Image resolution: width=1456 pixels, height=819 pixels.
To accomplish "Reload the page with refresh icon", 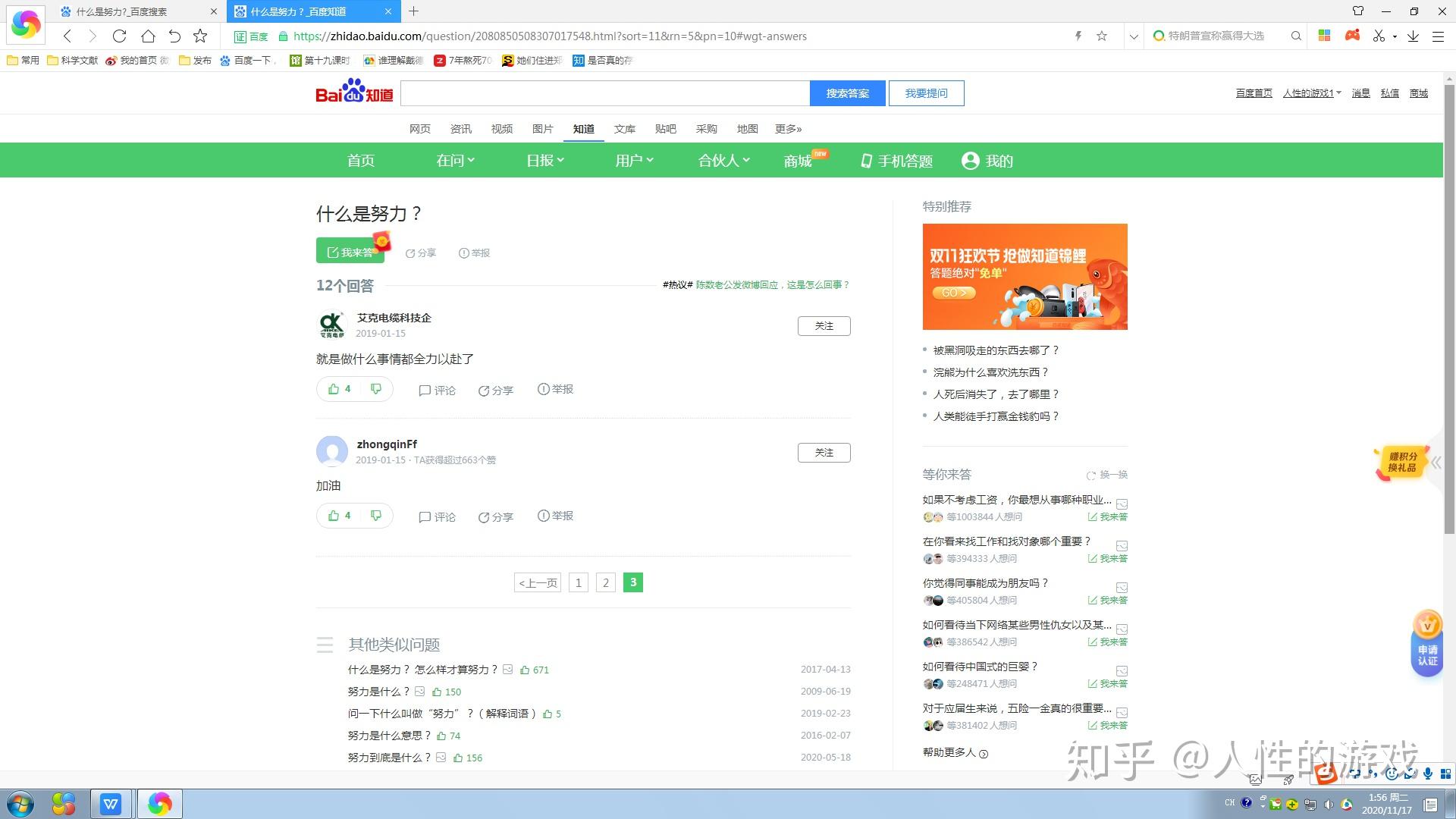I will (x=119, y=36).
